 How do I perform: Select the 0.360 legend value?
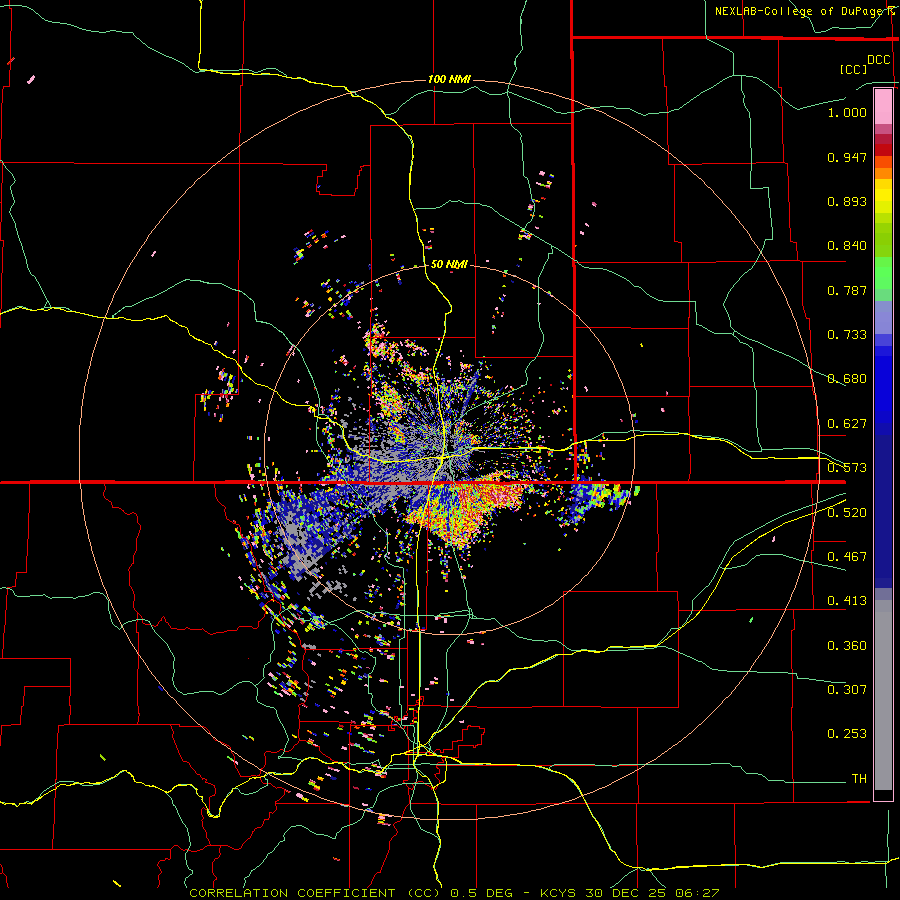click(x=847, y=646)
